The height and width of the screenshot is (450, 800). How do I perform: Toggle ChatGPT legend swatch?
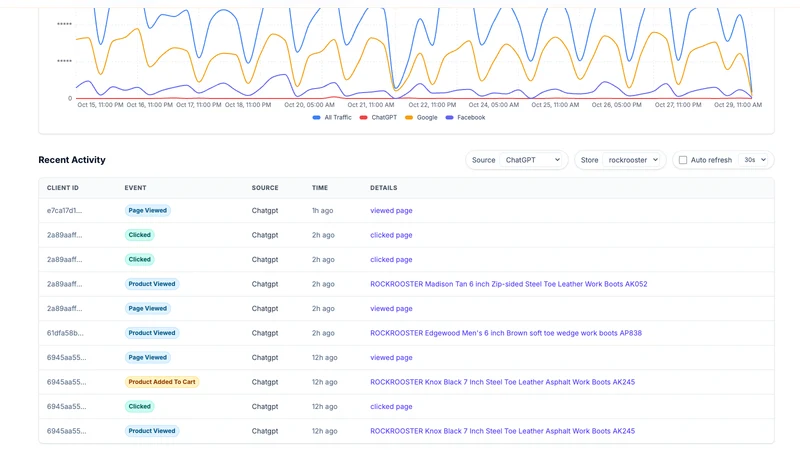point(363,117)
